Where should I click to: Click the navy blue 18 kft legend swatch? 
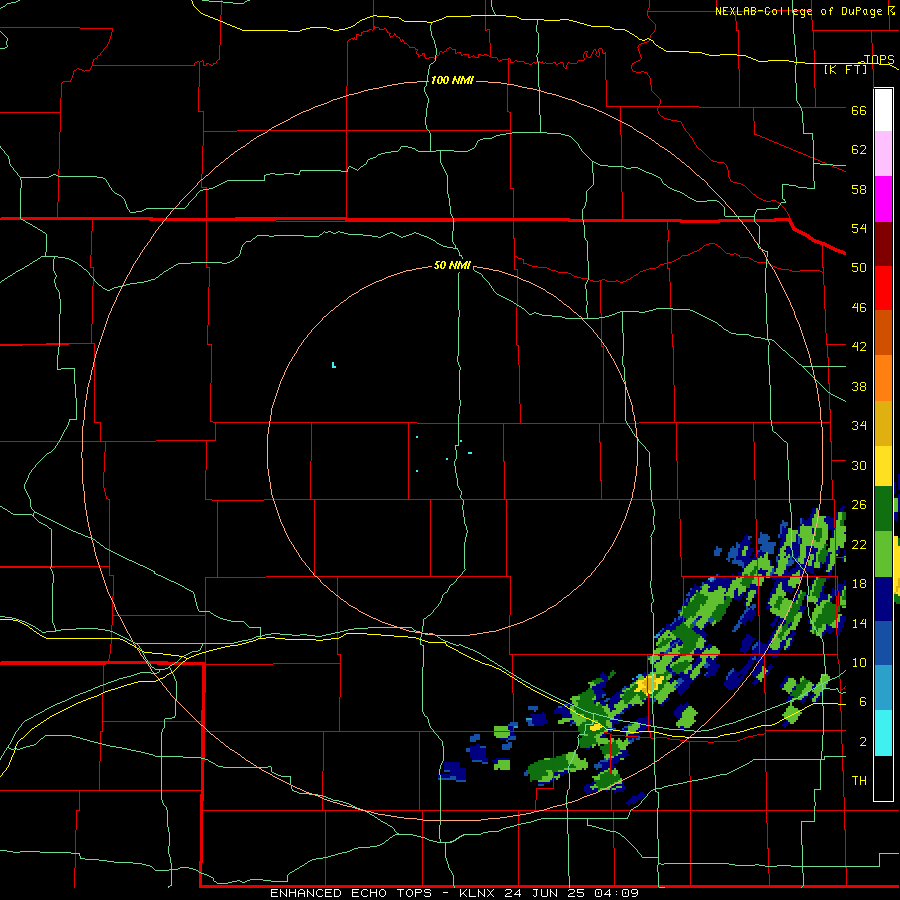click(883, 599)
